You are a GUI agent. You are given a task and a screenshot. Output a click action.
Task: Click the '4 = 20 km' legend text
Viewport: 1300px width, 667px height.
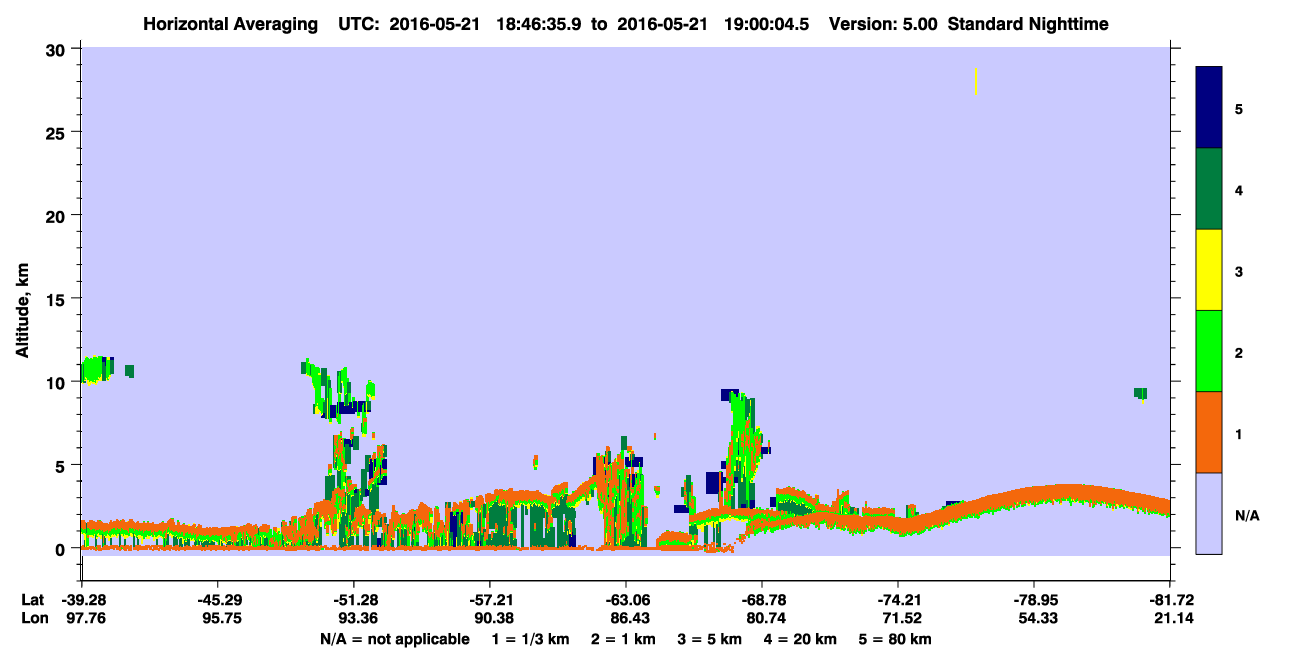800,639
